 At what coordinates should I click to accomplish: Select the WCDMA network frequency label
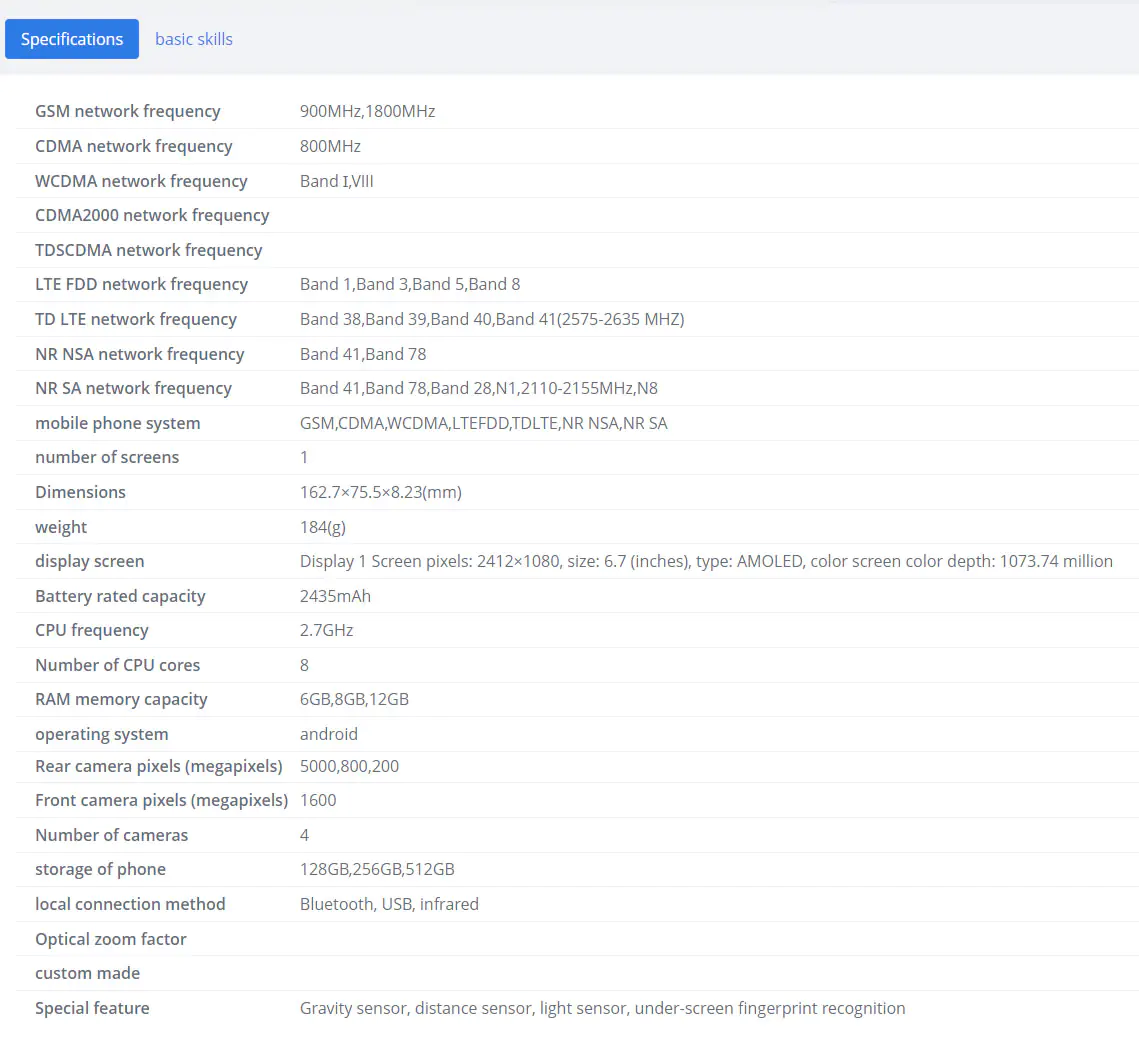tap(142, 181)
